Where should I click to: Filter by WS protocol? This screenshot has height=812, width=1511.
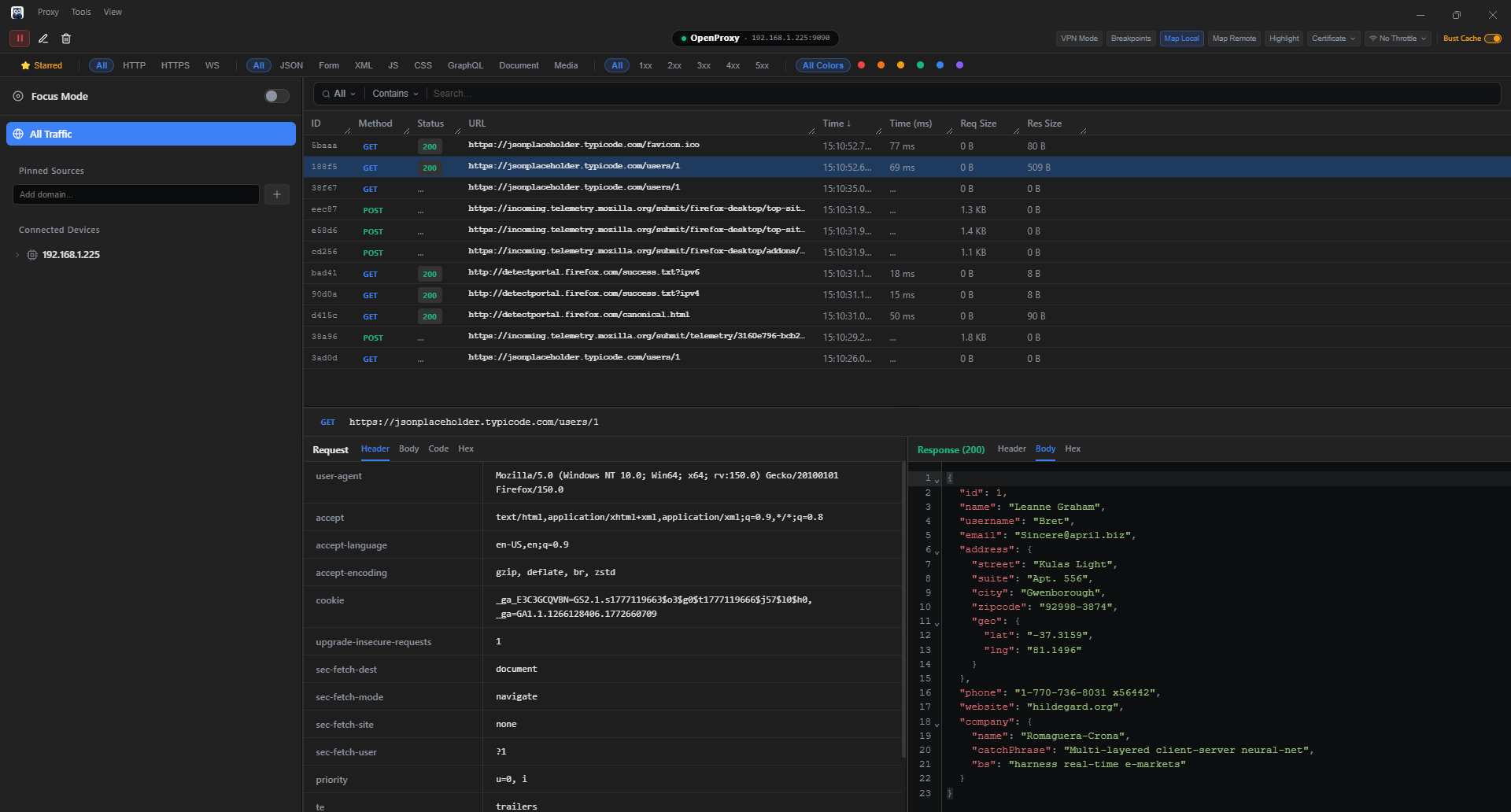212,65
